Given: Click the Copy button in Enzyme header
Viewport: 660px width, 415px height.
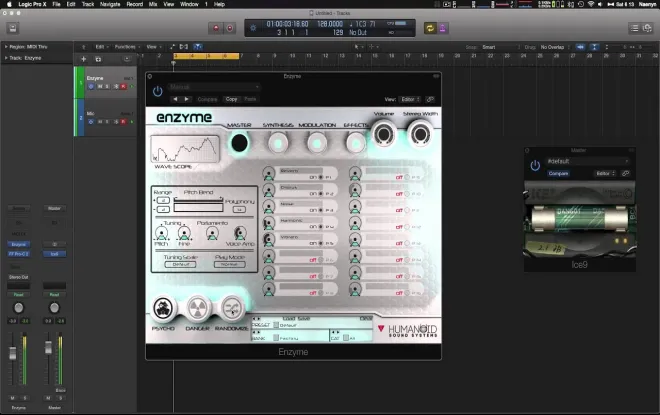Looking at the screenshot, I should [232, 99].
